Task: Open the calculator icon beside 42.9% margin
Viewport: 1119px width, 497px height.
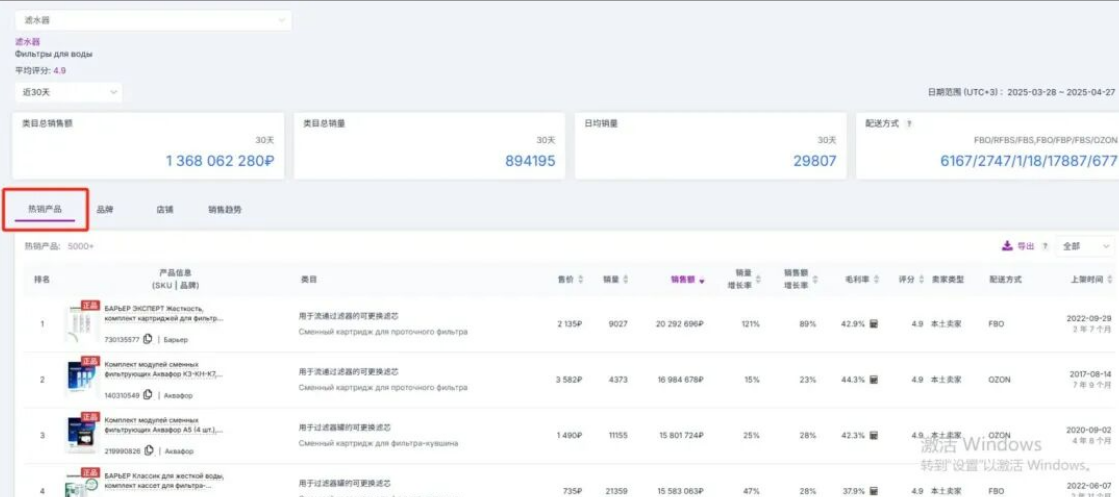Action: click(x=874, y=324)
